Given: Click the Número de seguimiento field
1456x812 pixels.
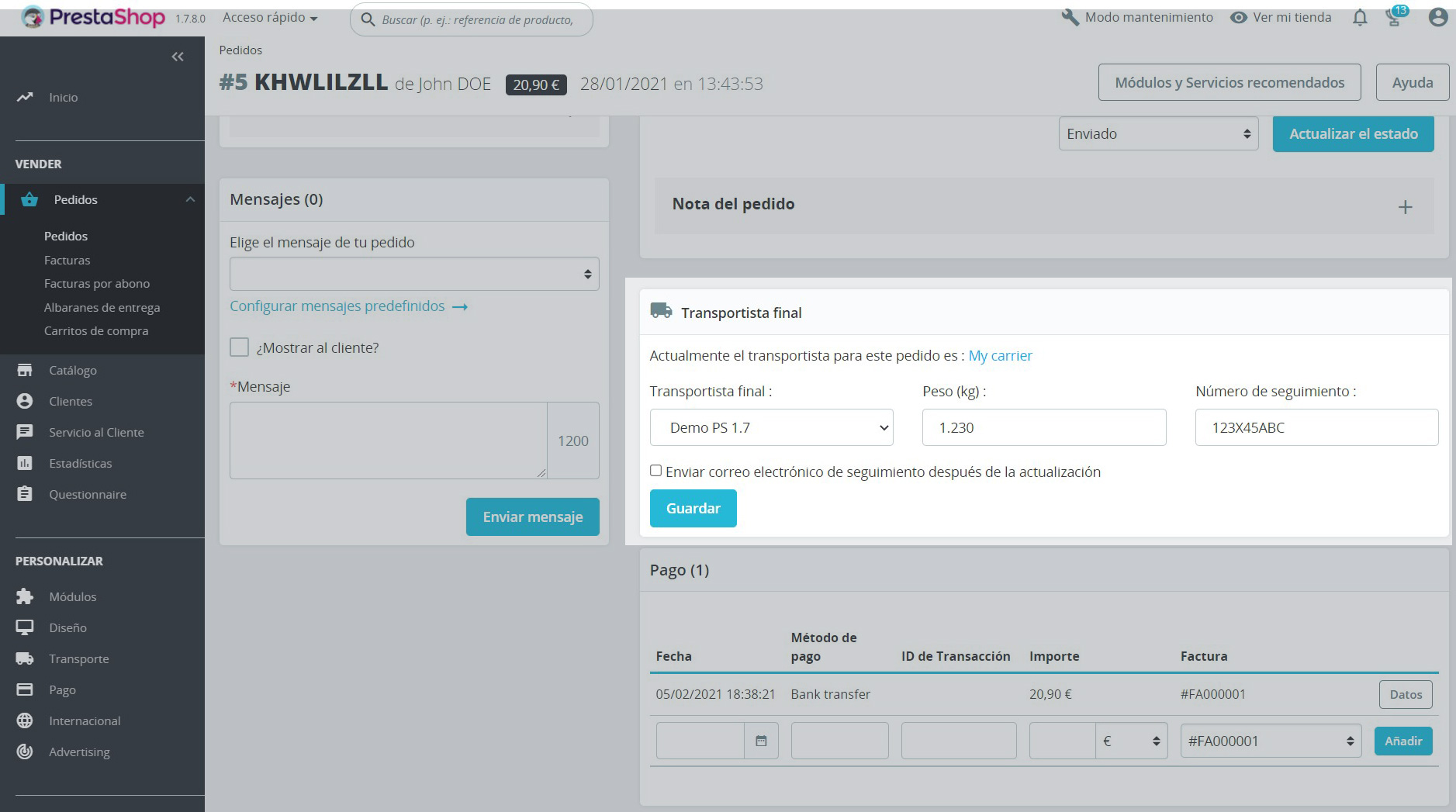Looking at the screenshot, I should point(1316,427).
